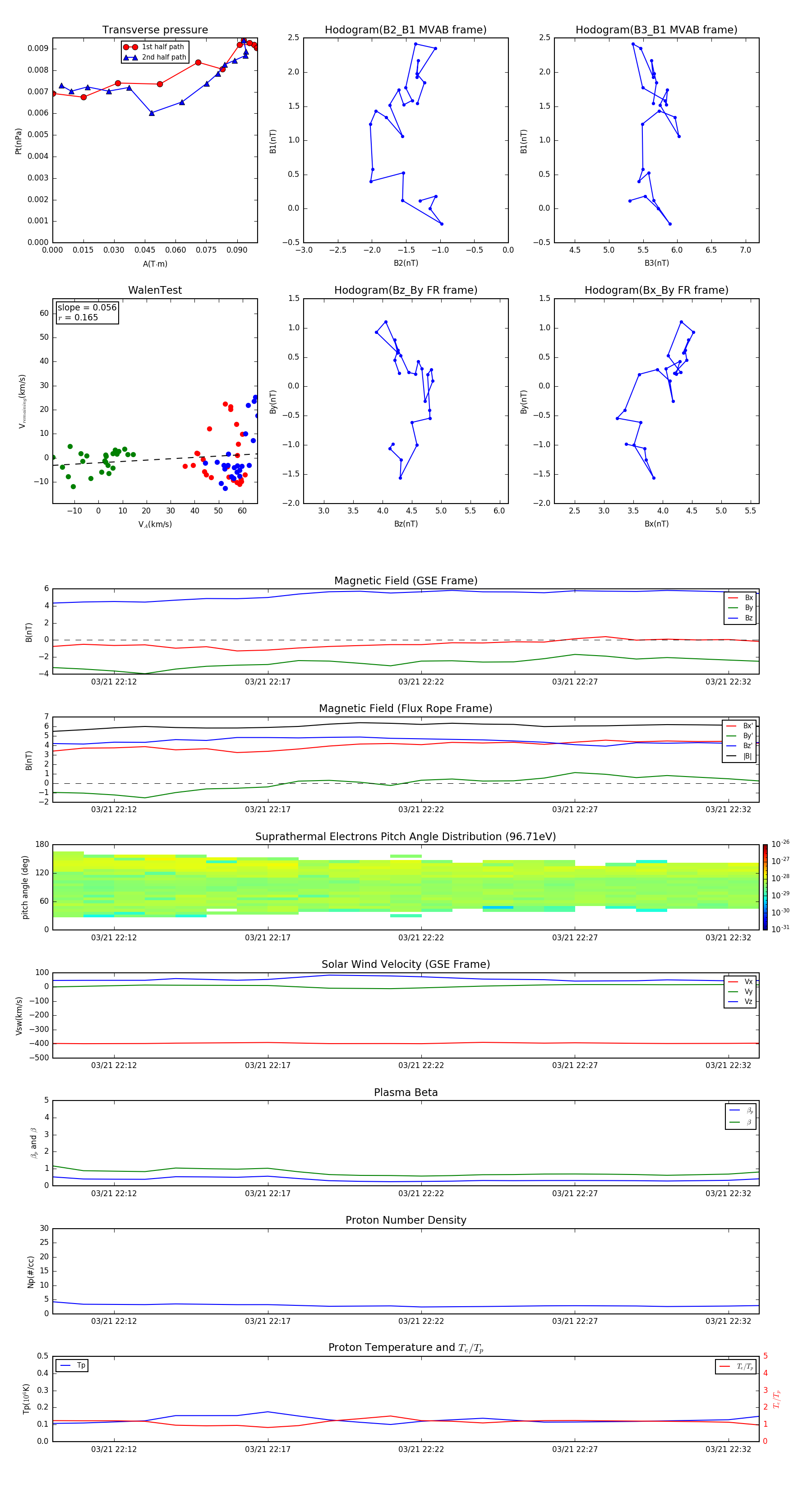
Task: Click the Proton Number Density title
Action: pos(406,1220)
